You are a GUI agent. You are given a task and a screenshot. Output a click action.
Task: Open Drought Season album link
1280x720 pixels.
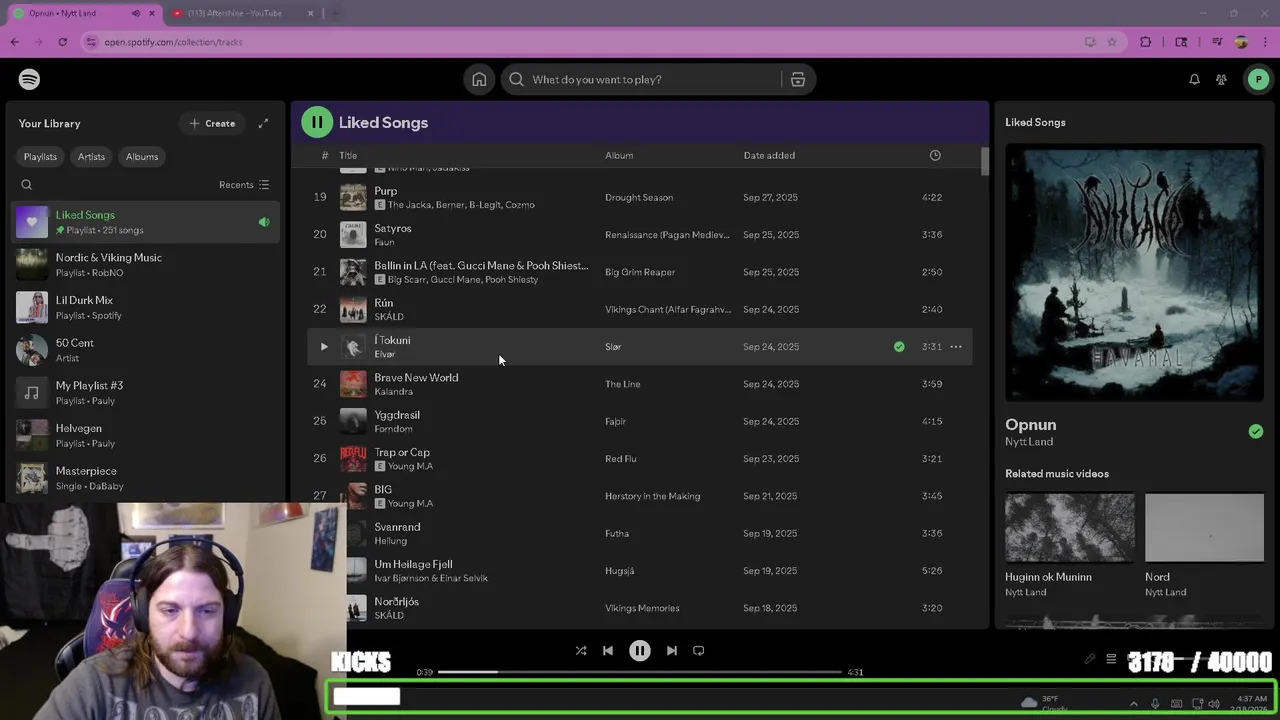[x=639, y=197]
